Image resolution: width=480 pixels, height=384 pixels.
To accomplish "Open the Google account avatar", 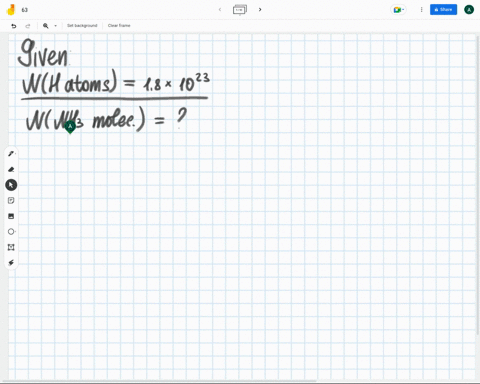I will click(469, 10).
